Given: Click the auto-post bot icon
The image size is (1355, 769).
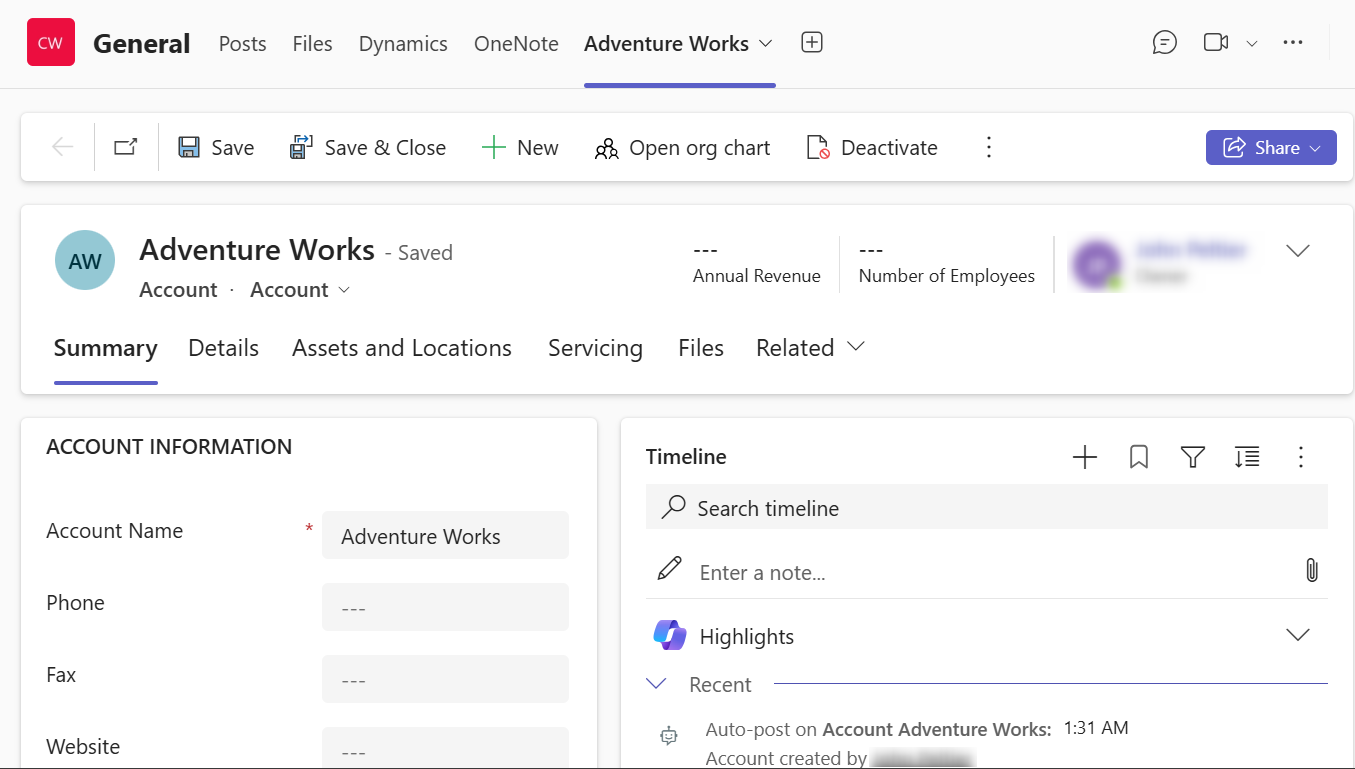Looking at the screenshot, I should click(x=669, y=736).
